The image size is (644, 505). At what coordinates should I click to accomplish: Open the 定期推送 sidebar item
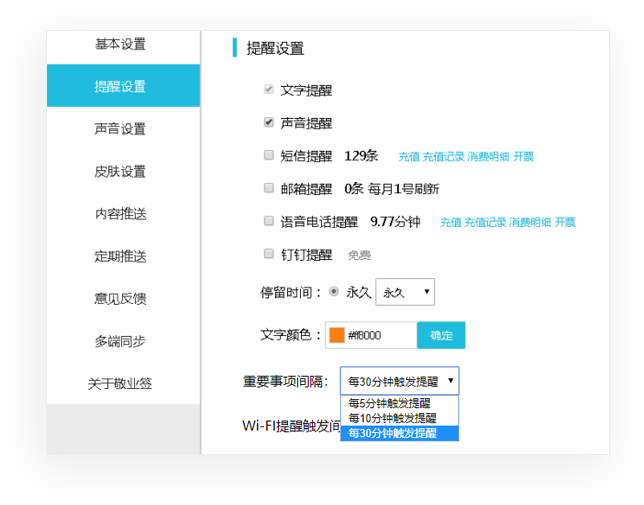pos(120,256)
